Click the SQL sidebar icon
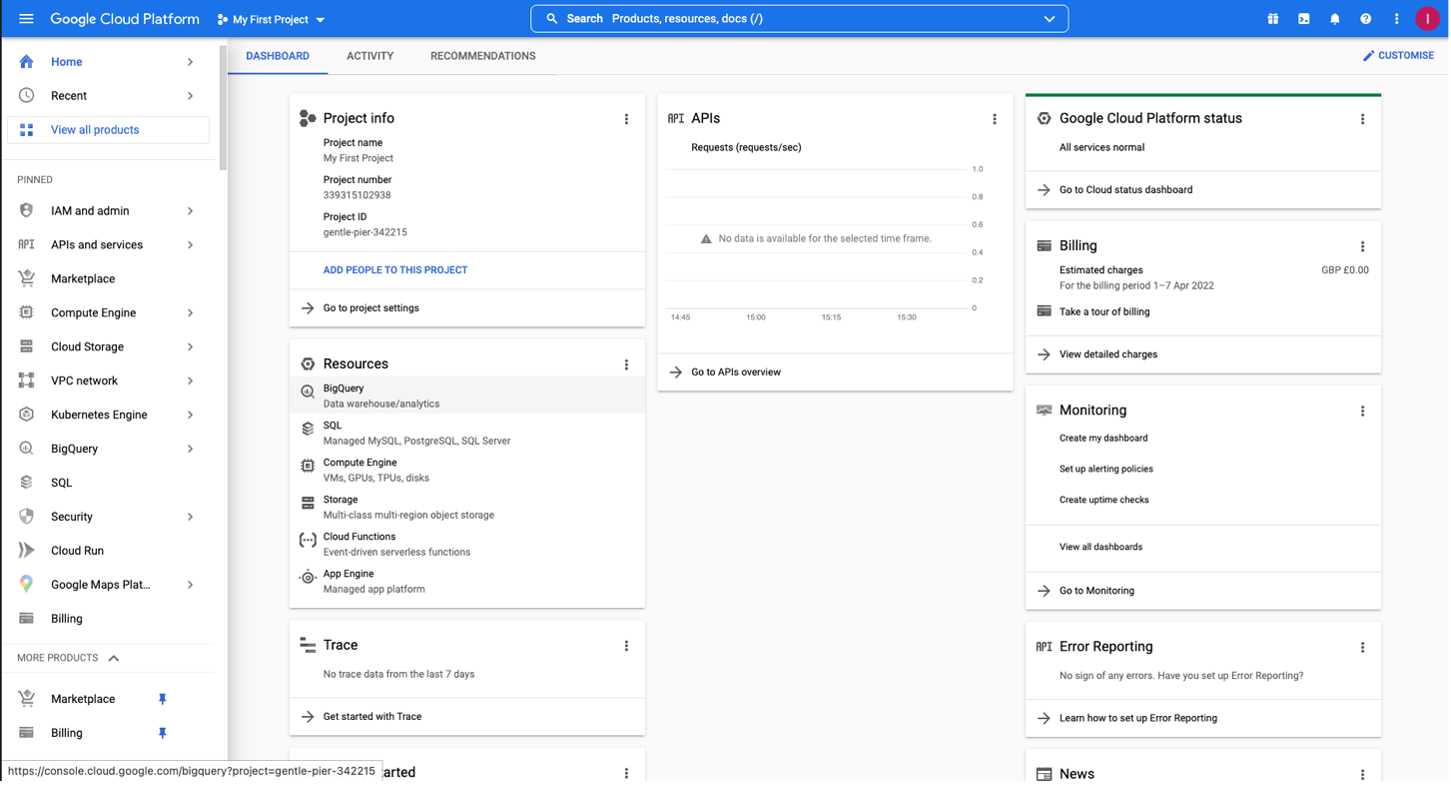 tap(27, 483)
